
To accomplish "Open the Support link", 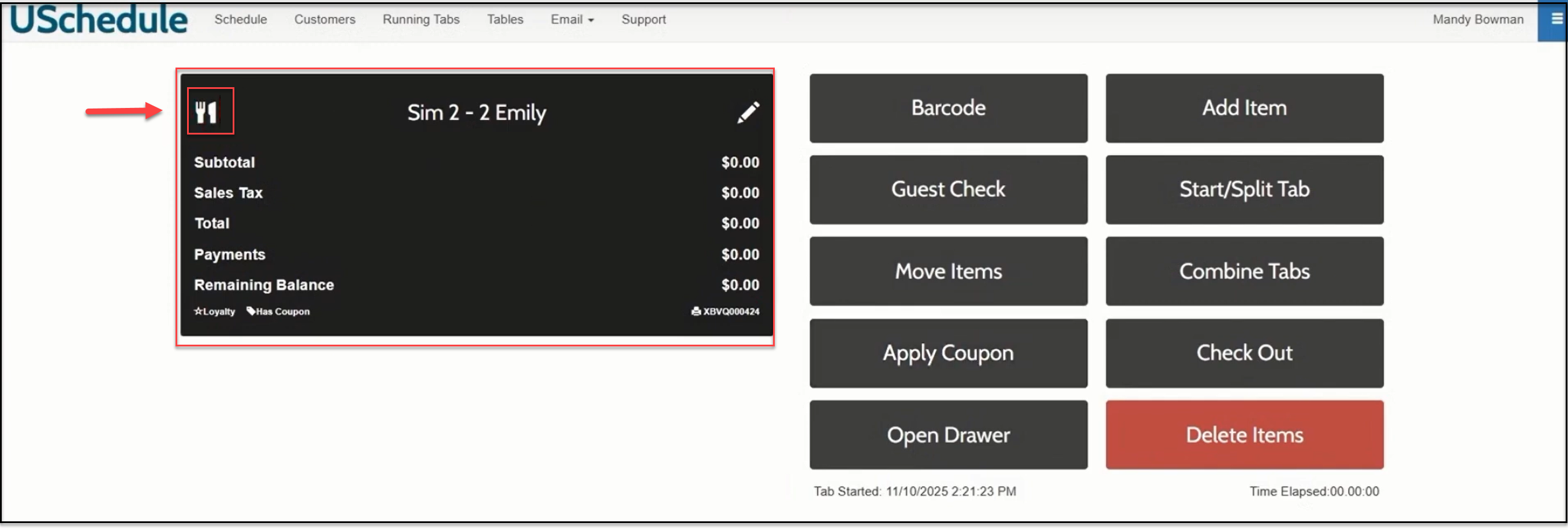I will pos(643,20).
